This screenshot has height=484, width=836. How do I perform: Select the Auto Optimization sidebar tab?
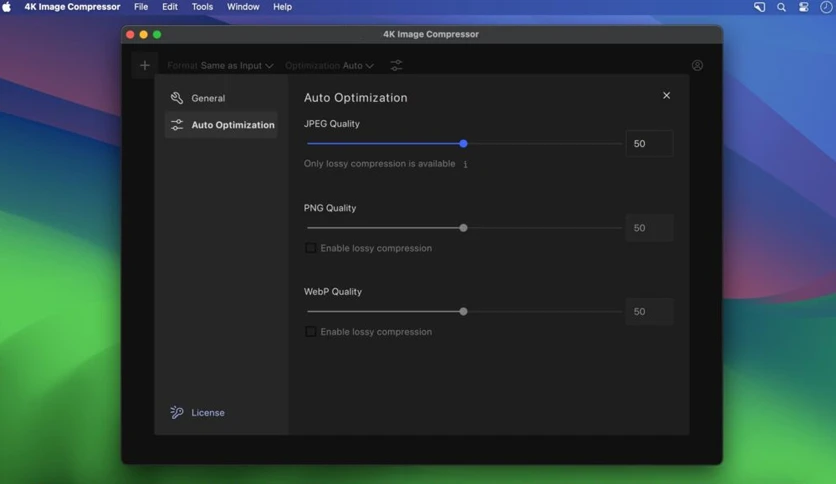[221, 125]
